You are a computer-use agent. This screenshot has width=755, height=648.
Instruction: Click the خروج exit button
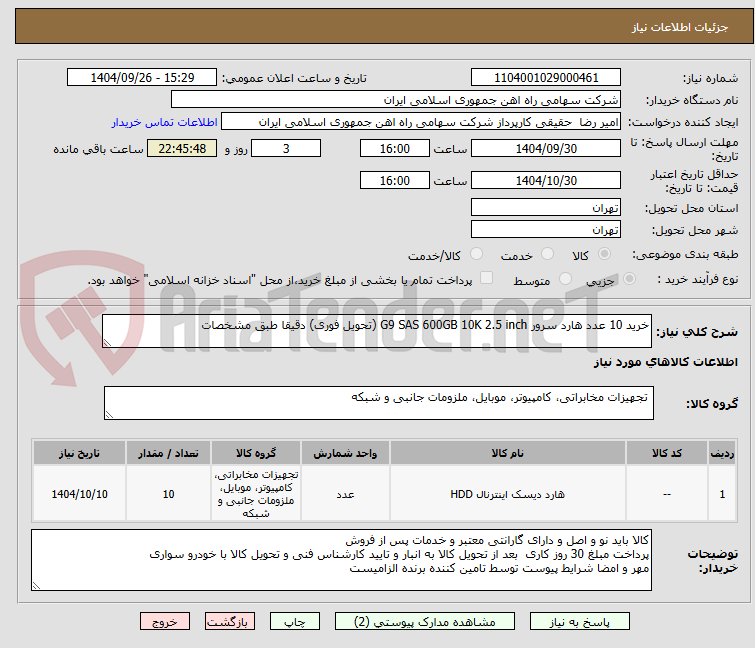tap(165, 622)
